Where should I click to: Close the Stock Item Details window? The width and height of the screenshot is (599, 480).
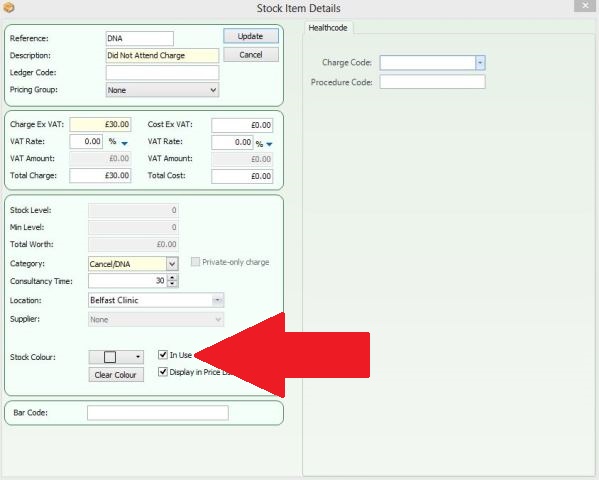click(x=584, y=6)
